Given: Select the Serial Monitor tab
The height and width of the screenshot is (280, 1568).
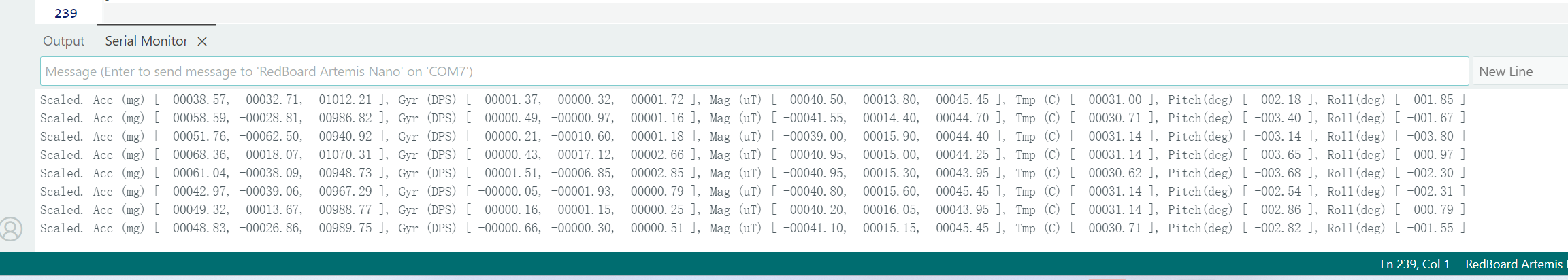Looking at the screenshot, I should pos(146,41).
